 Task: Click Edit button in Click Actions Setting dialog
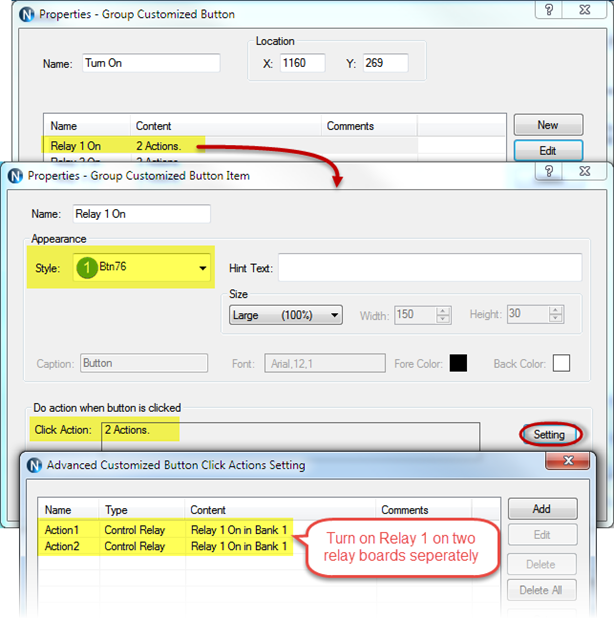tap(543, 535)
